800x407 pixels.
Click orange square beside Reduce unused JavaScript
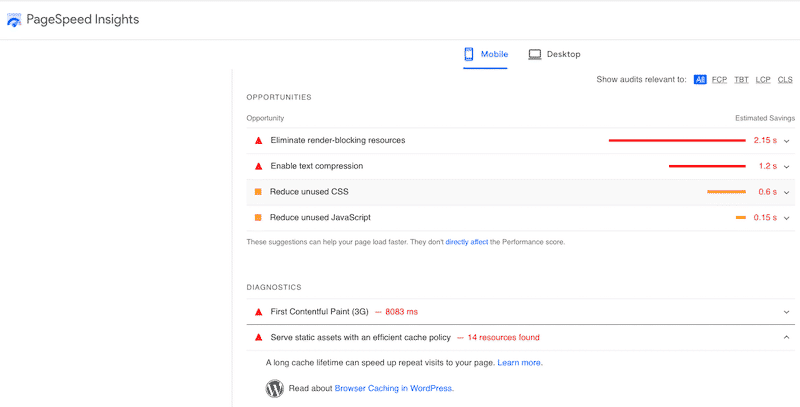click(x=258, y=217)
